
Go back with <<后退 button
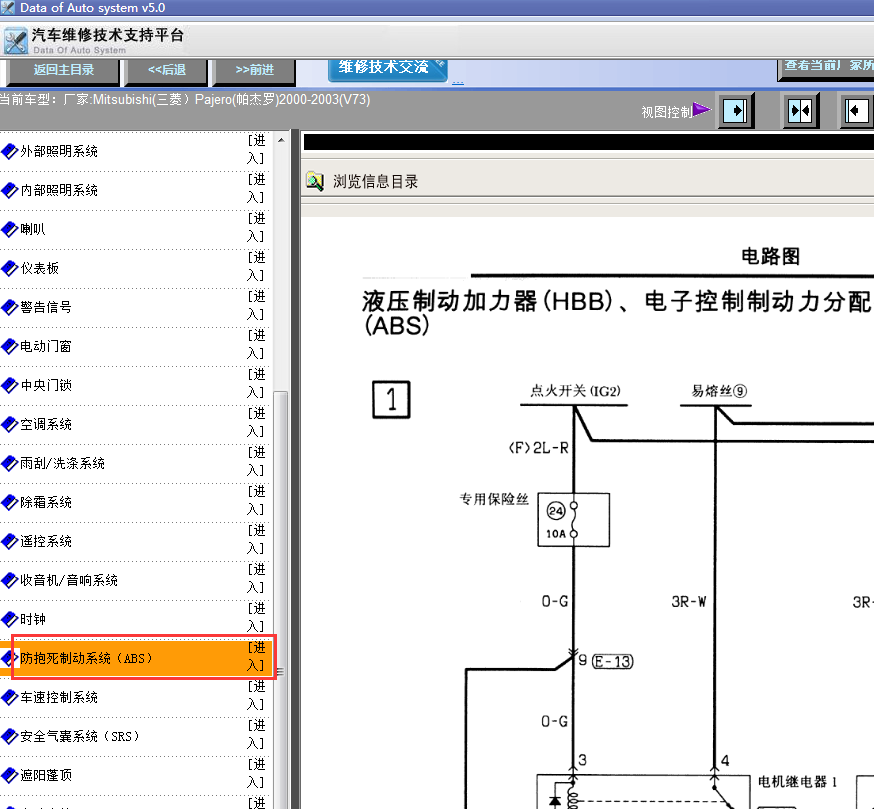point(167,70)
